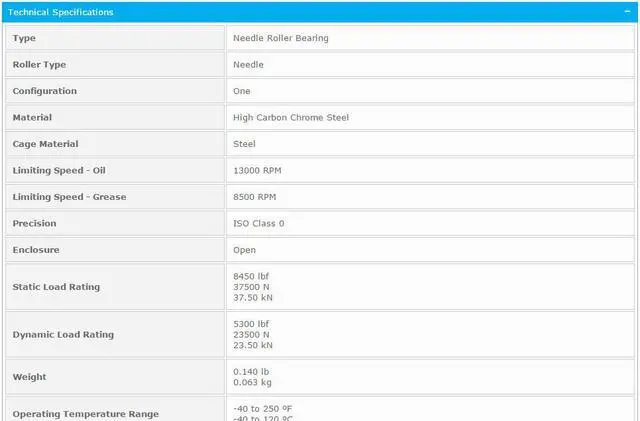Select the Roller Type label cell

tap(39, 65)
